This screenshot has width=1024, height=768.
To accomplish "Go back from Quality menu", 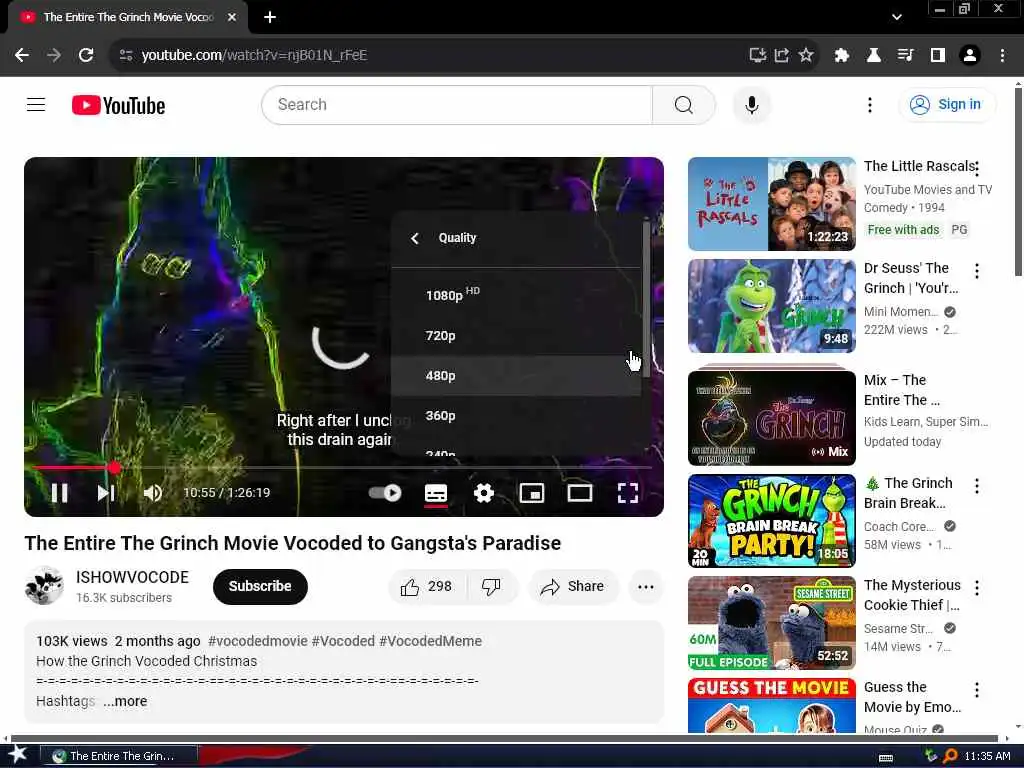I will click(x=415, y=238).
